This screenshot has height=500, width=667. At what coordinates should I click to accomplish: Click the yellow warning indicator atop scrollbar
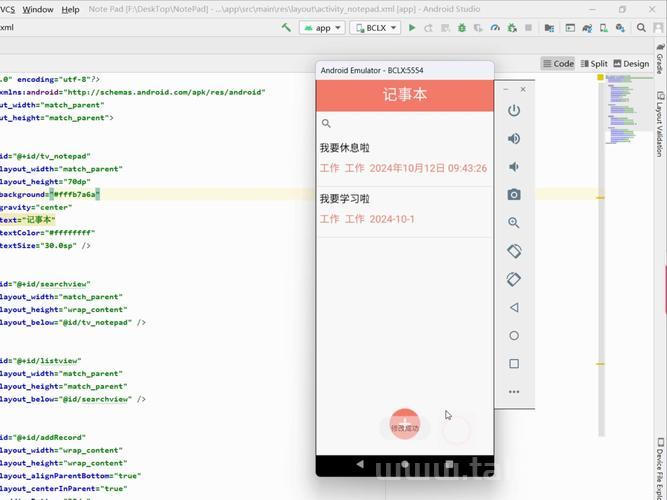[x=600, y=77]
